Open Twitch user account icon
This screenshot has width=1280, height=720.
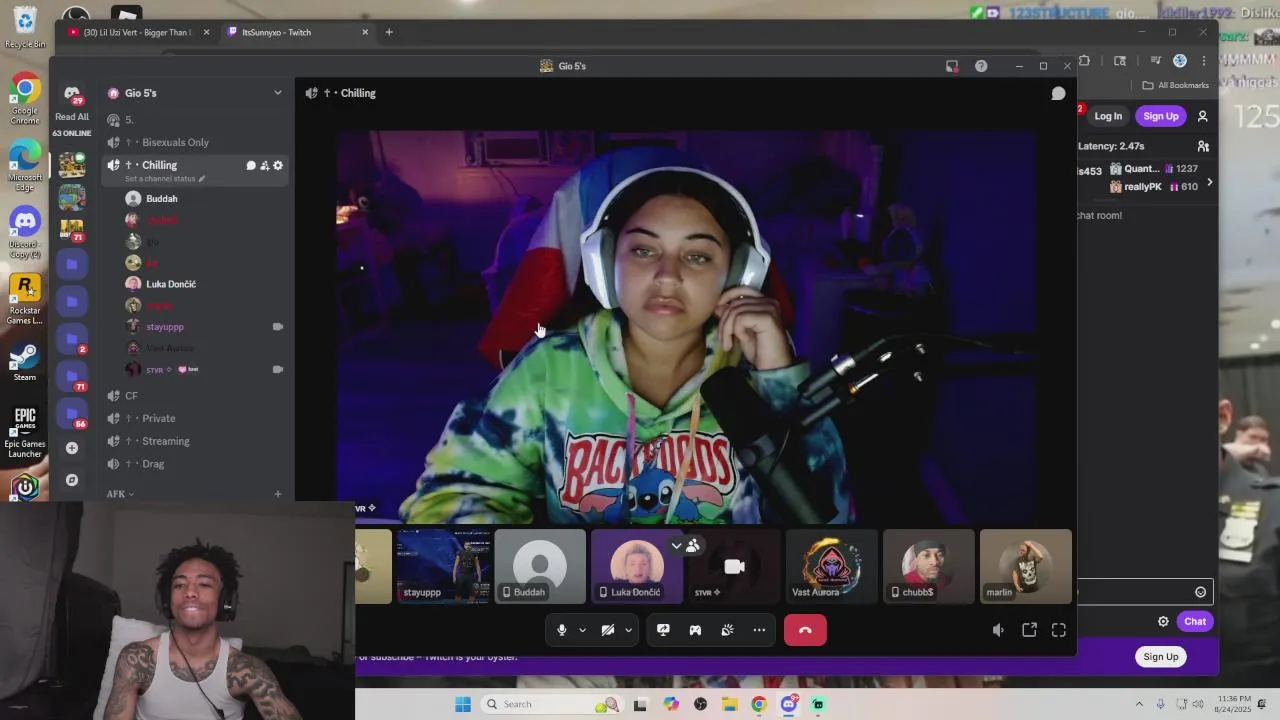click(1203, 116)
